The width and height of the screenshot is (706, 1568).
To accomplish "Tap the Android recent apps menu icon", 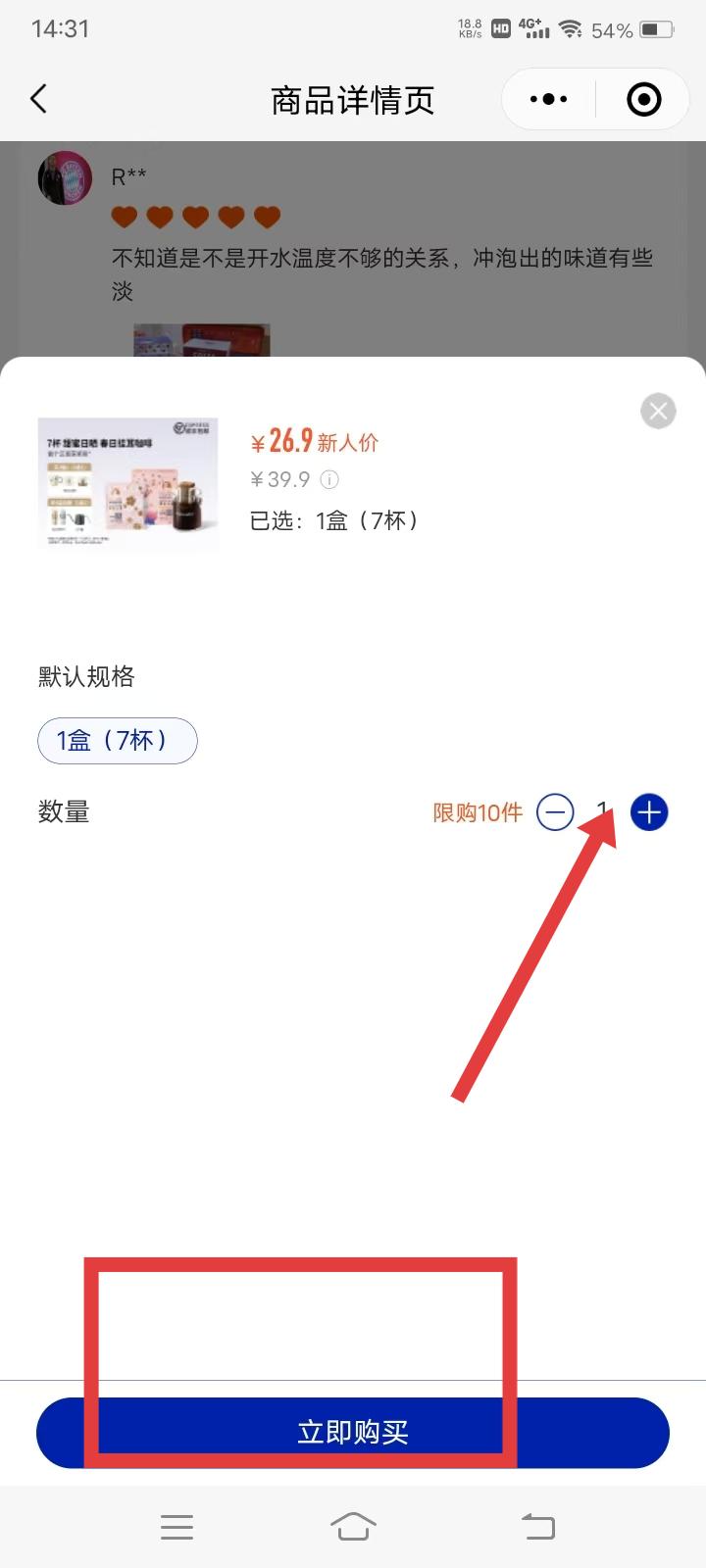I will click(x=176, y=1527).
